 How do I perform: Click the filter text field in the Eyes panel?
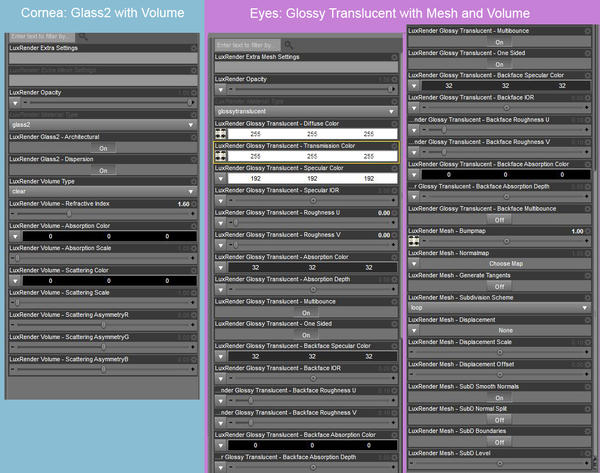pyautogui.click(x=248, y=45)
